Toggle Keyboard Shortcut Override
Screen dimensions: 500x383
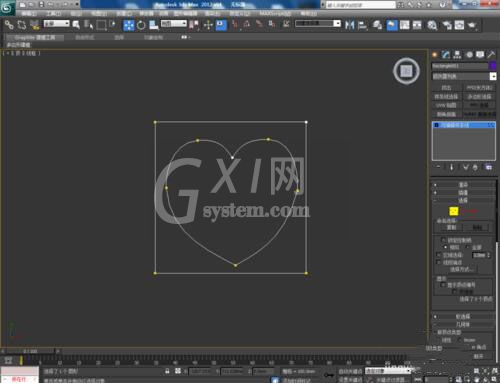coord(221,25)
